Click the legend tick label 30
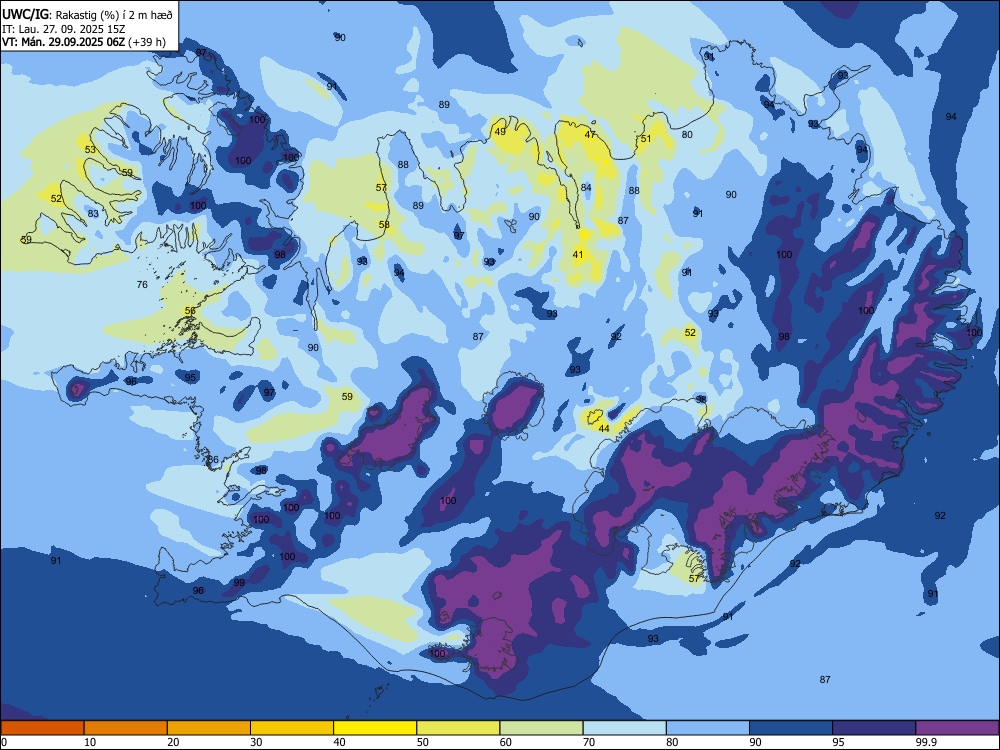Viewport: 1000px width, 750px height. (256, 742)
